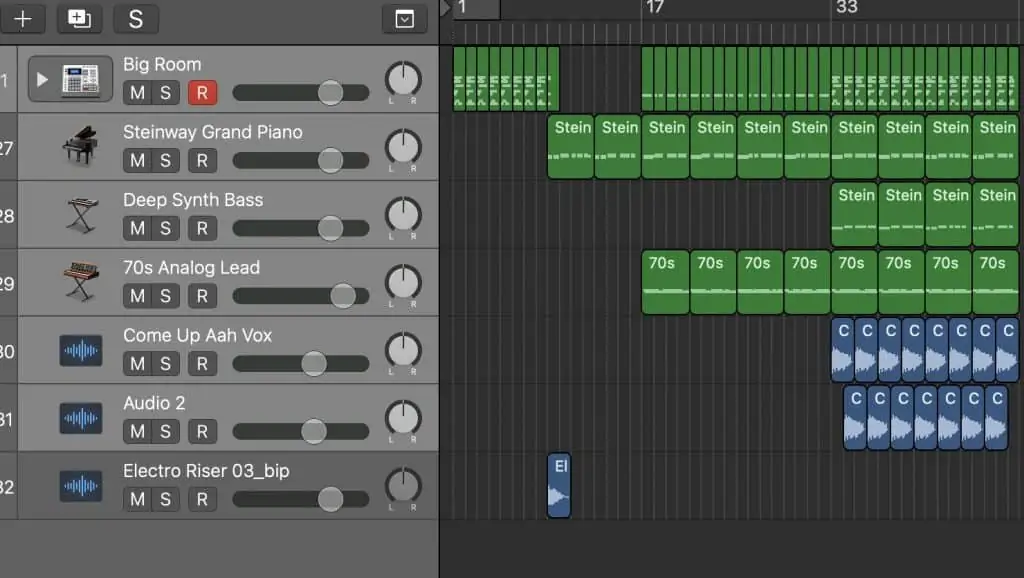Image resolution: width=1024 pixels, height=578 pixels.
Task: Click the 70s Analog Lead volume slider
Action: tap(301, 296)
